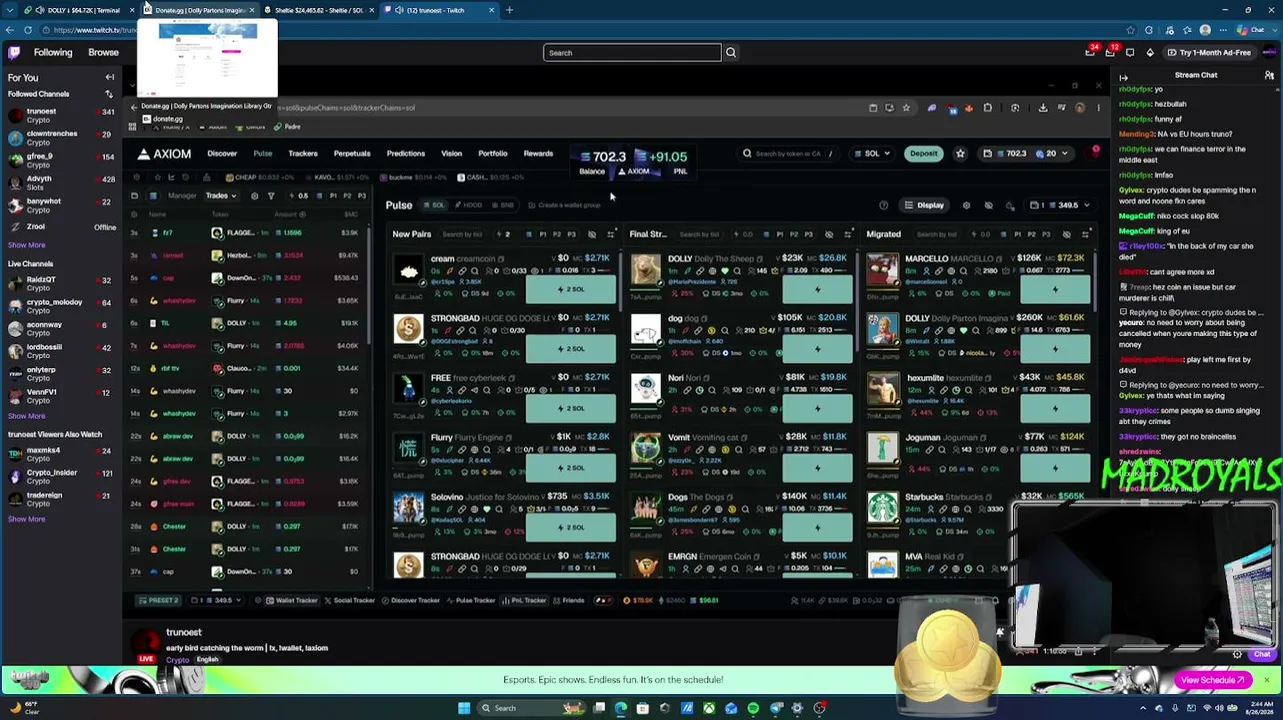Open DOLLY Dolly The Sheep token image
Image resolution: width=1283 pixels, height=720 pixels.
coord(645,271)
